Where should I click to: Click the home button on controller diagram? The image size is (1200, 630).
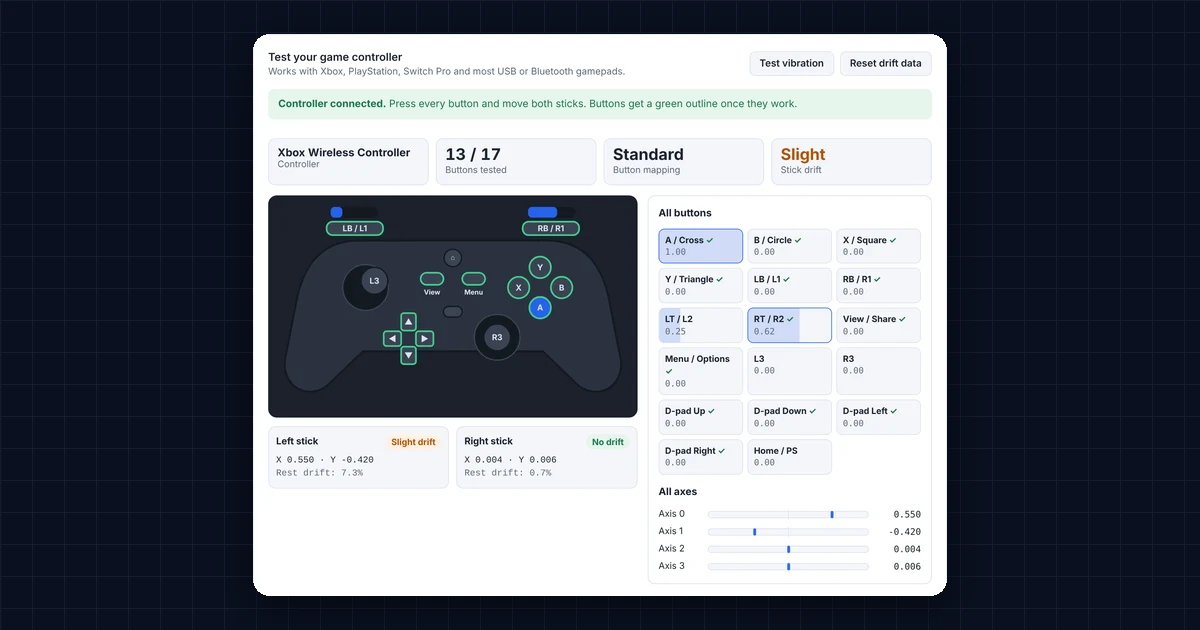[x=453, y=258]
